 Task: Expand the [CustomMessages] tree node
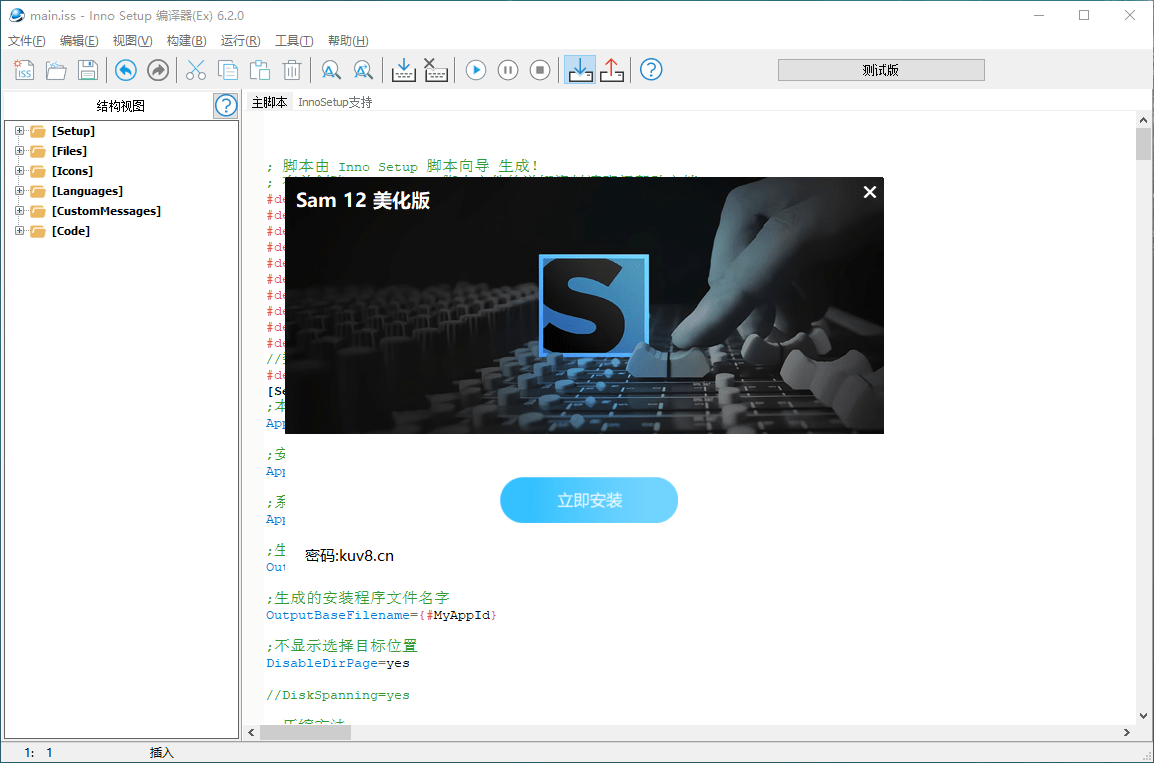pos(20,210)
